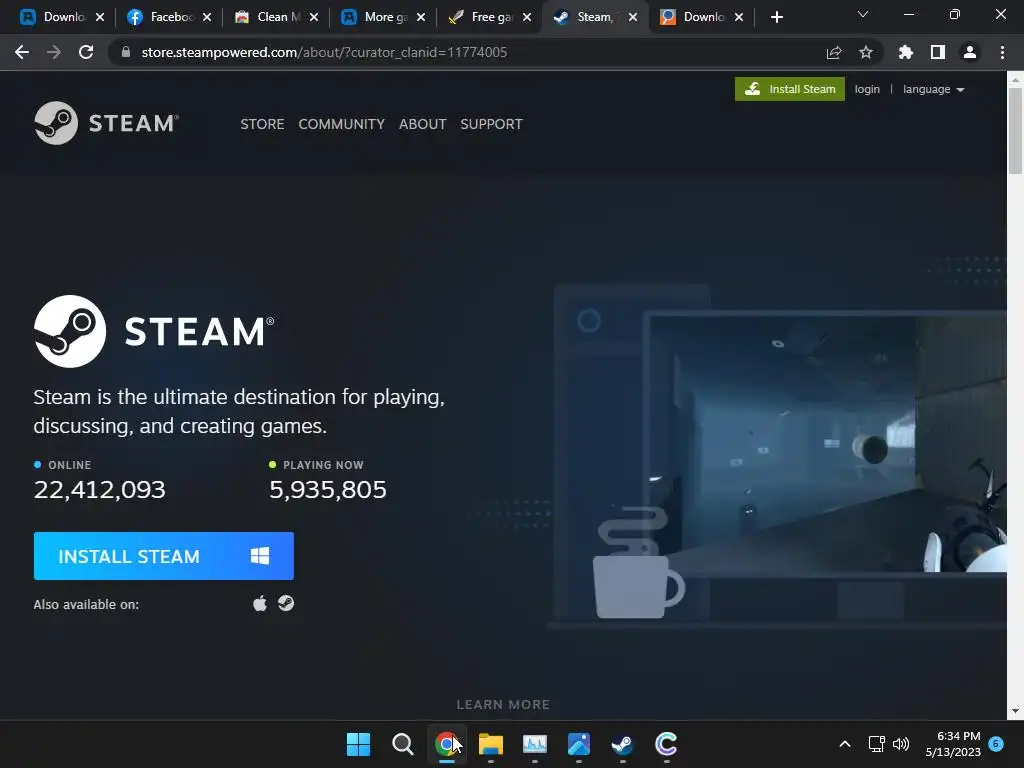The height and width of the screenshot is (768, 1024).
Task: Click the network tray icon
Action: tap(876, 744)
